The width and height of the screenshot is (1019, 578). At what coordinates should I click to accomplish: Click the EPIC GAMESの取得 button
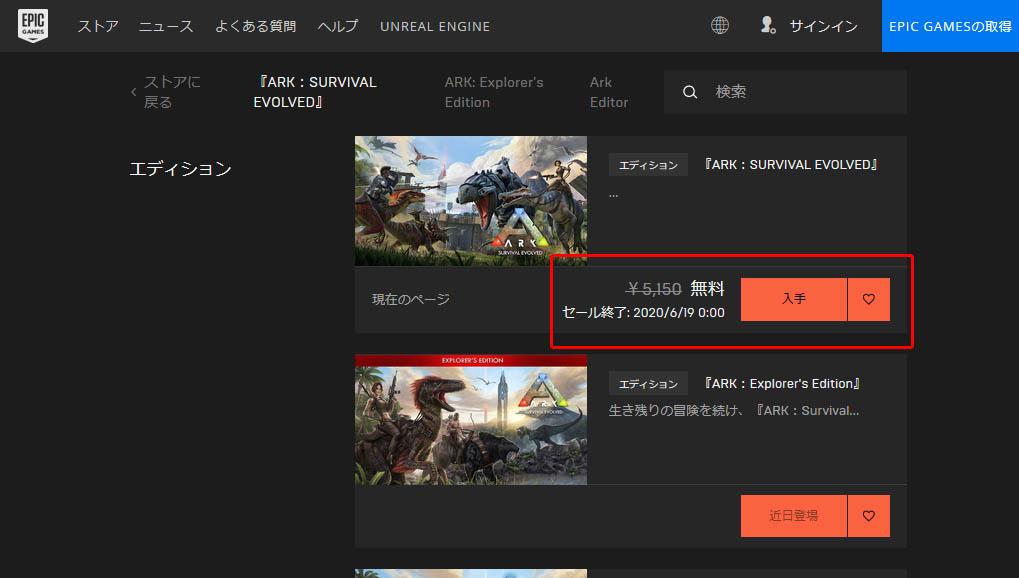[x=950, y=26]
